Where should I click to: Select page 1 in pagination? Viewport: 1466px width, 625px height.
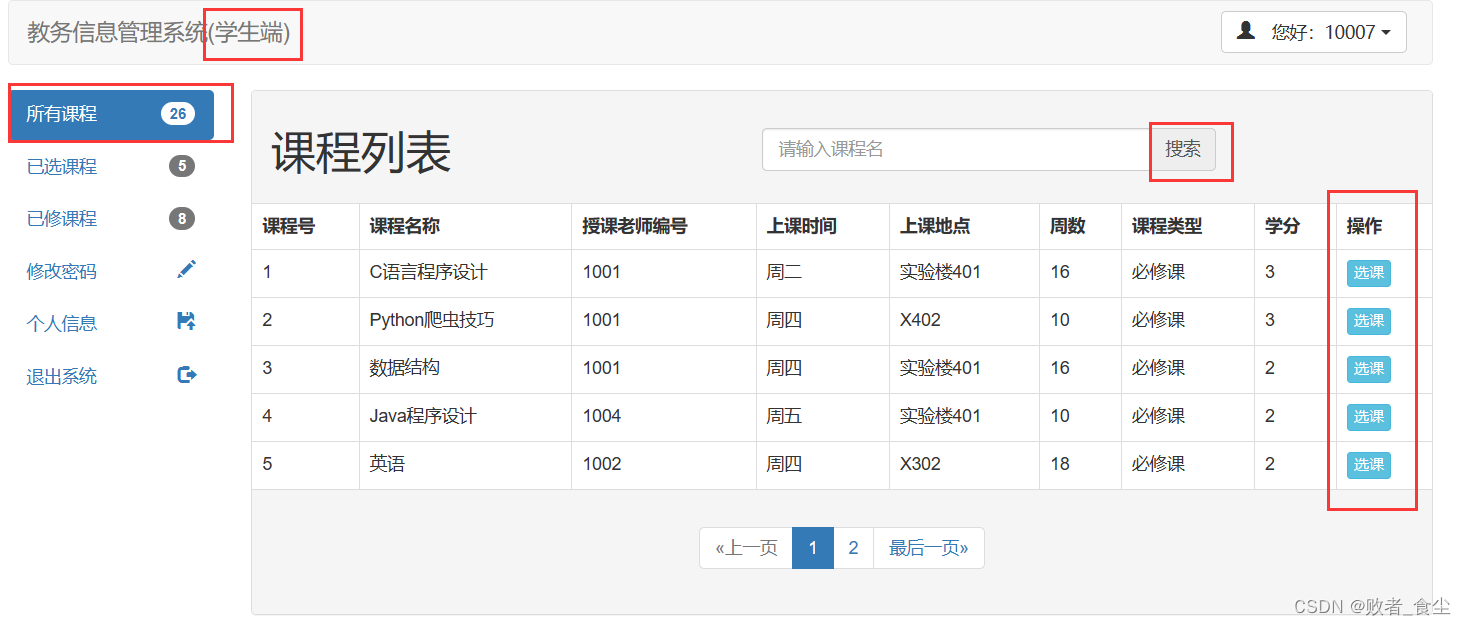(813, 548)
